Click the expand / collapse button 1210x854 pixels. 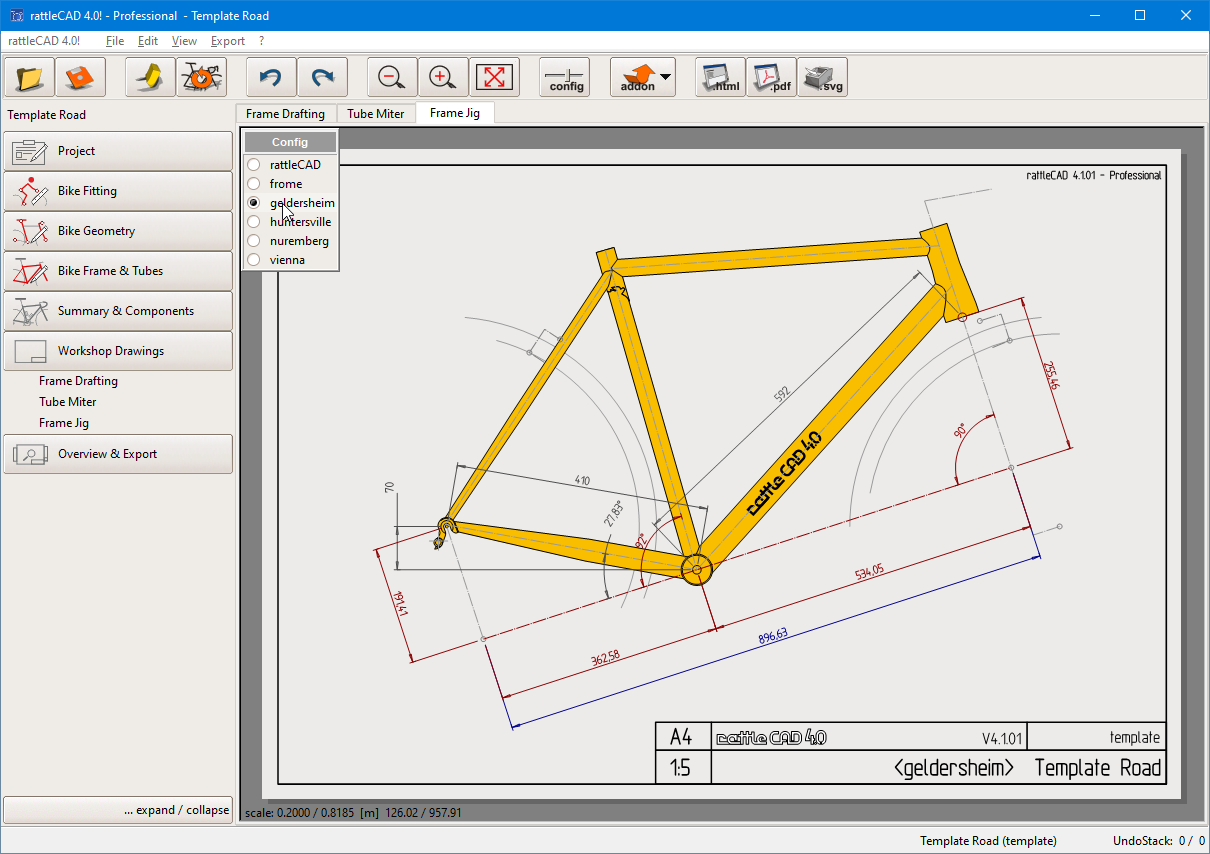[x=118, y=810]
